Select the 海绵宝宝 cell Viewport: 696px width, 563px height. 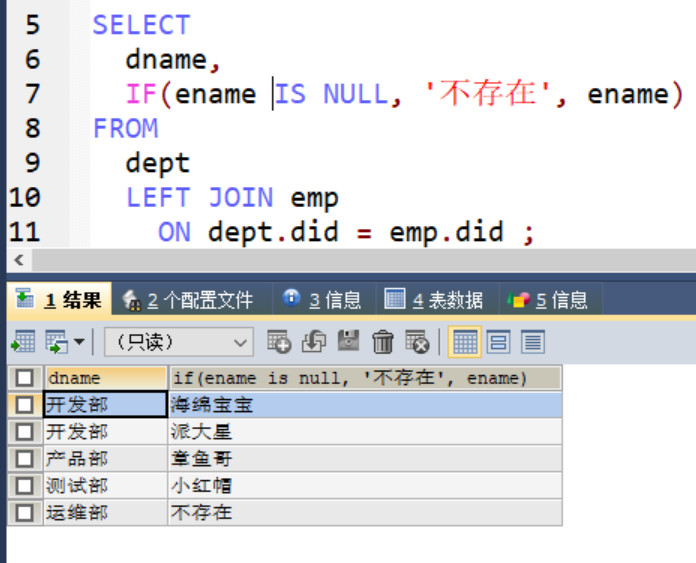[x=365, y=404]
